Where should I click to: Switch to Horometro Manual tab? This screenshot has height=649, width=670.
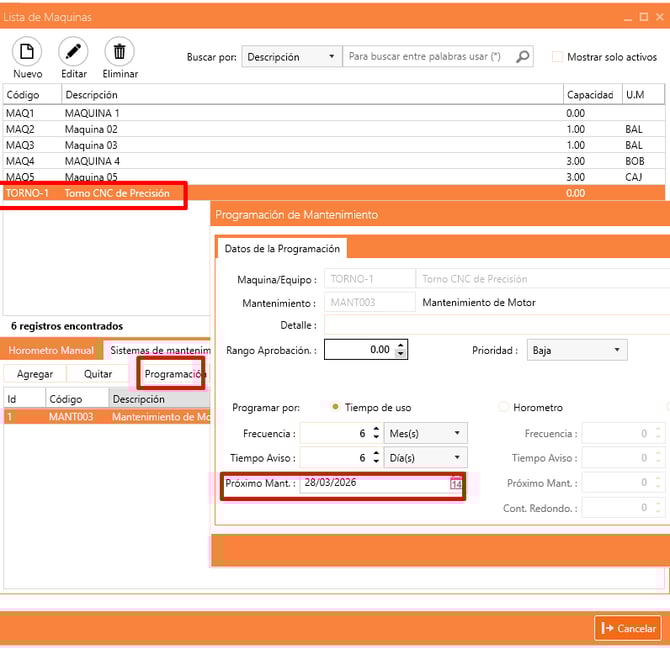pos(52,350)
